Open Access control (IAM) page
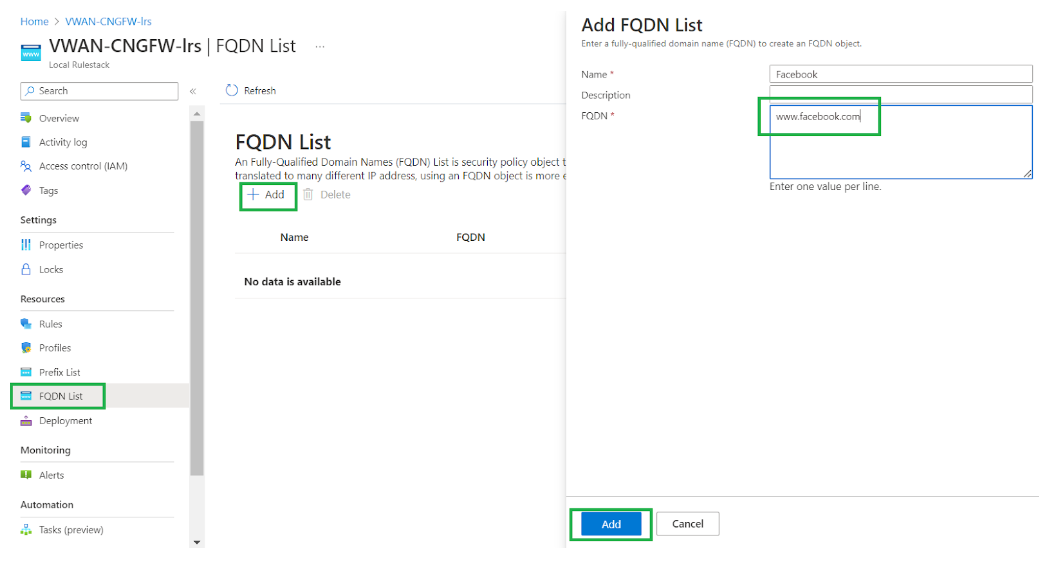This screenshot has height=562, width=1055. point(83,166)
